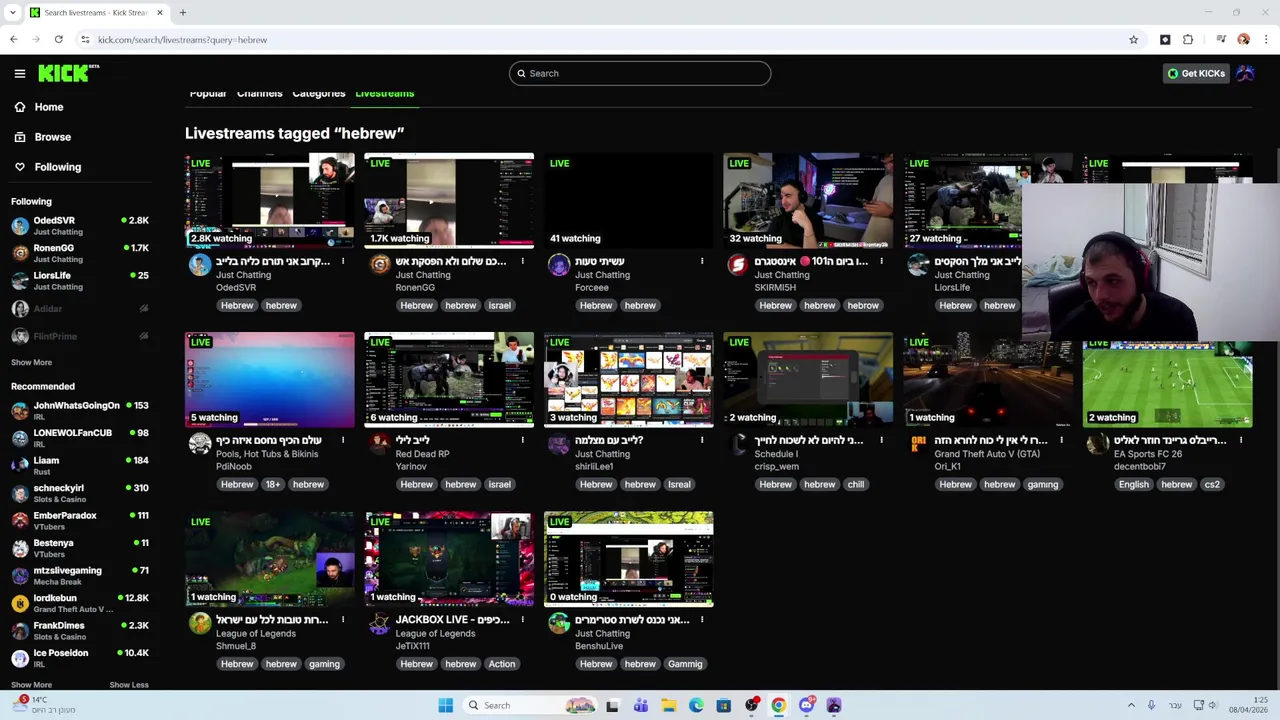Open LiorsLife channel in Following list

tap(80, 280)
